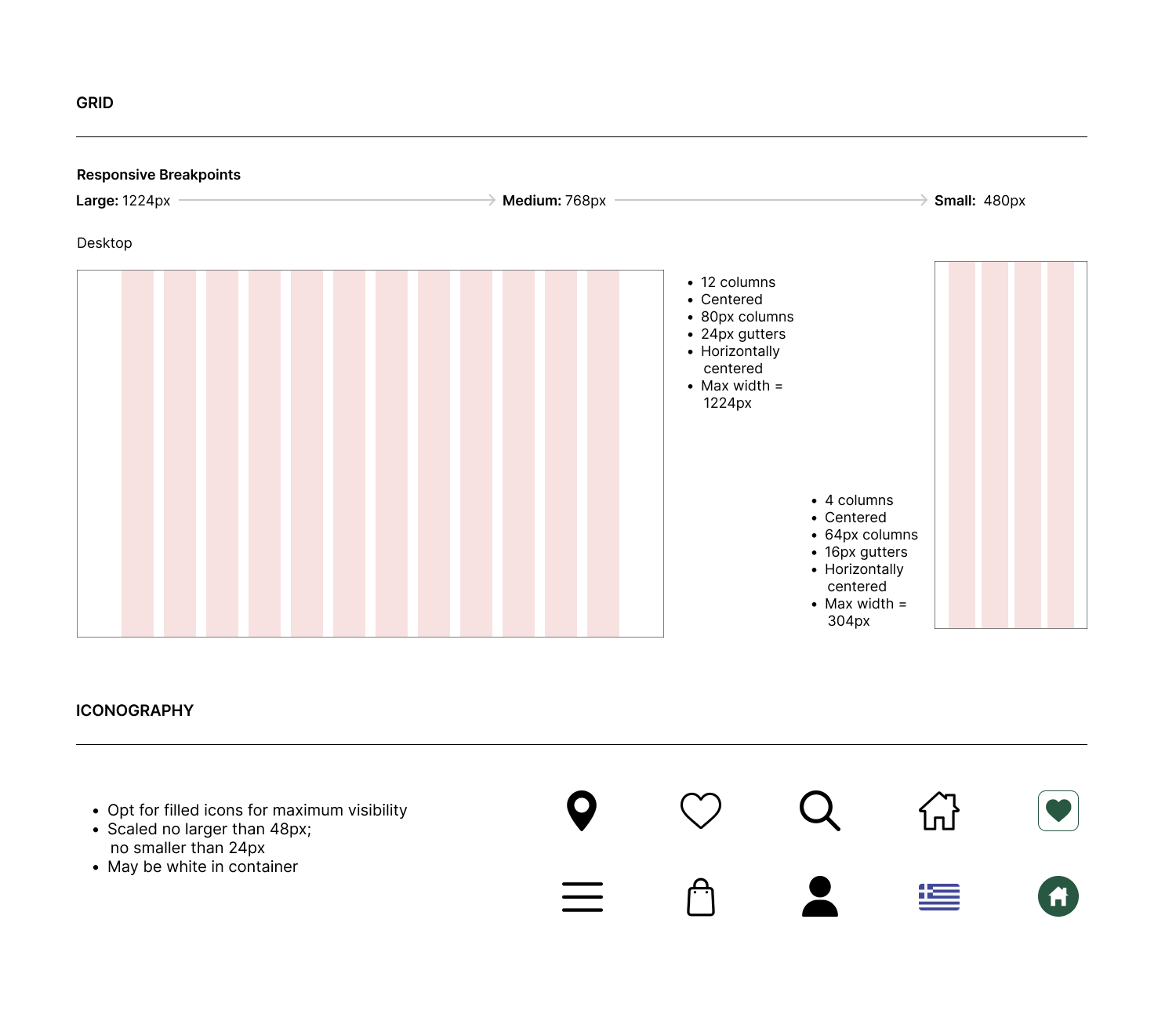
Task: Click the green heart in white container
Action: (x=1058, y=810)
